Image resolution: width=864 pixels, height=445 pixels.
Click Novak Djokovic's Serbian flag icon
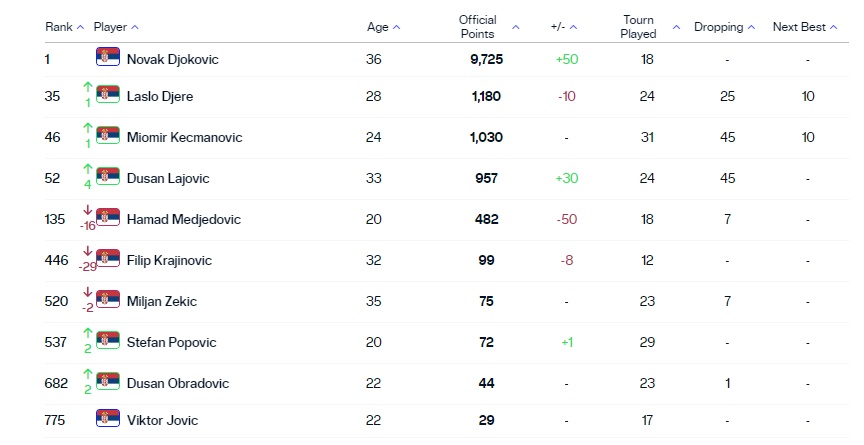click(x=108, y=59)
